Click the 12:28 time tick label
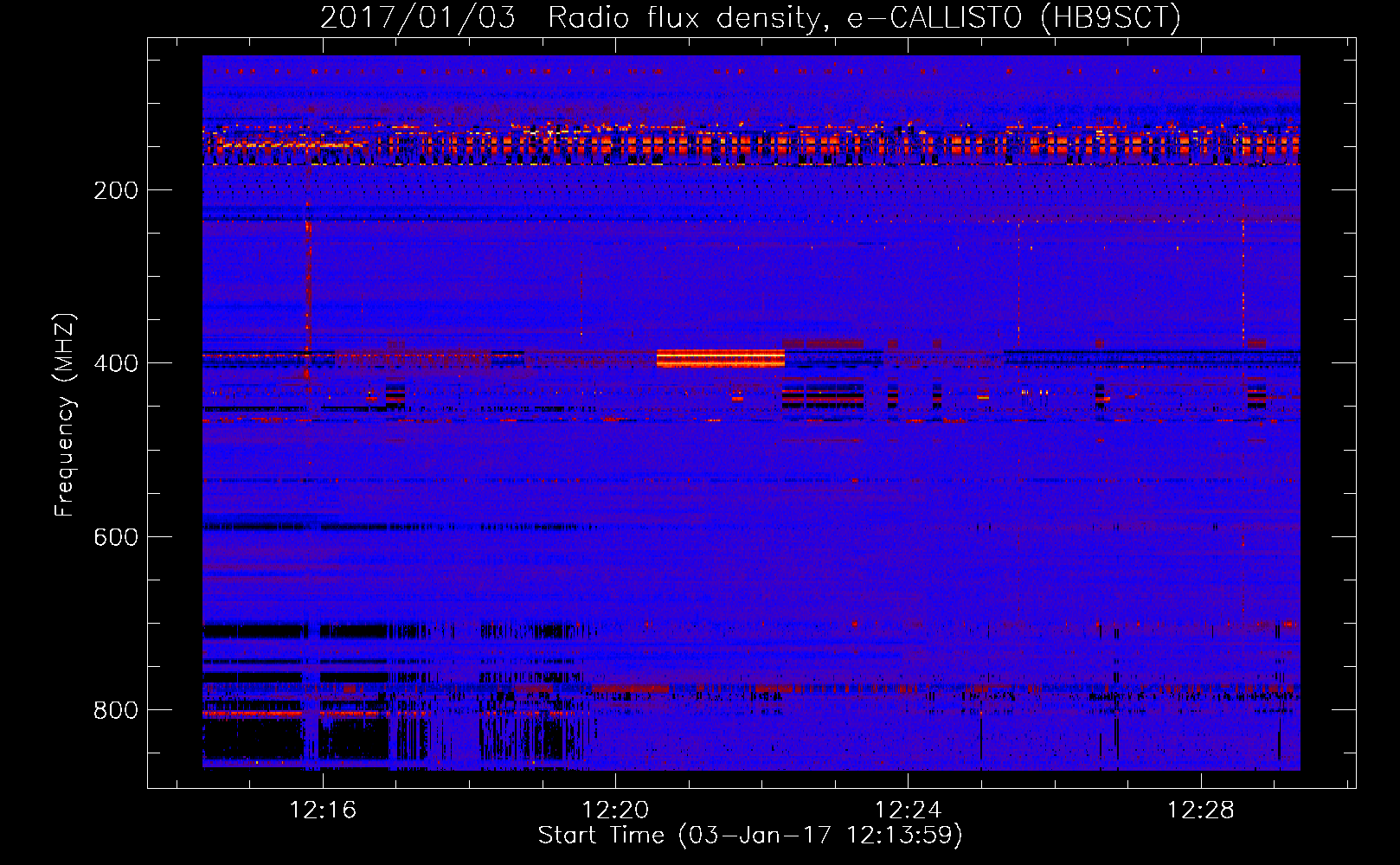 point(1200,811)
